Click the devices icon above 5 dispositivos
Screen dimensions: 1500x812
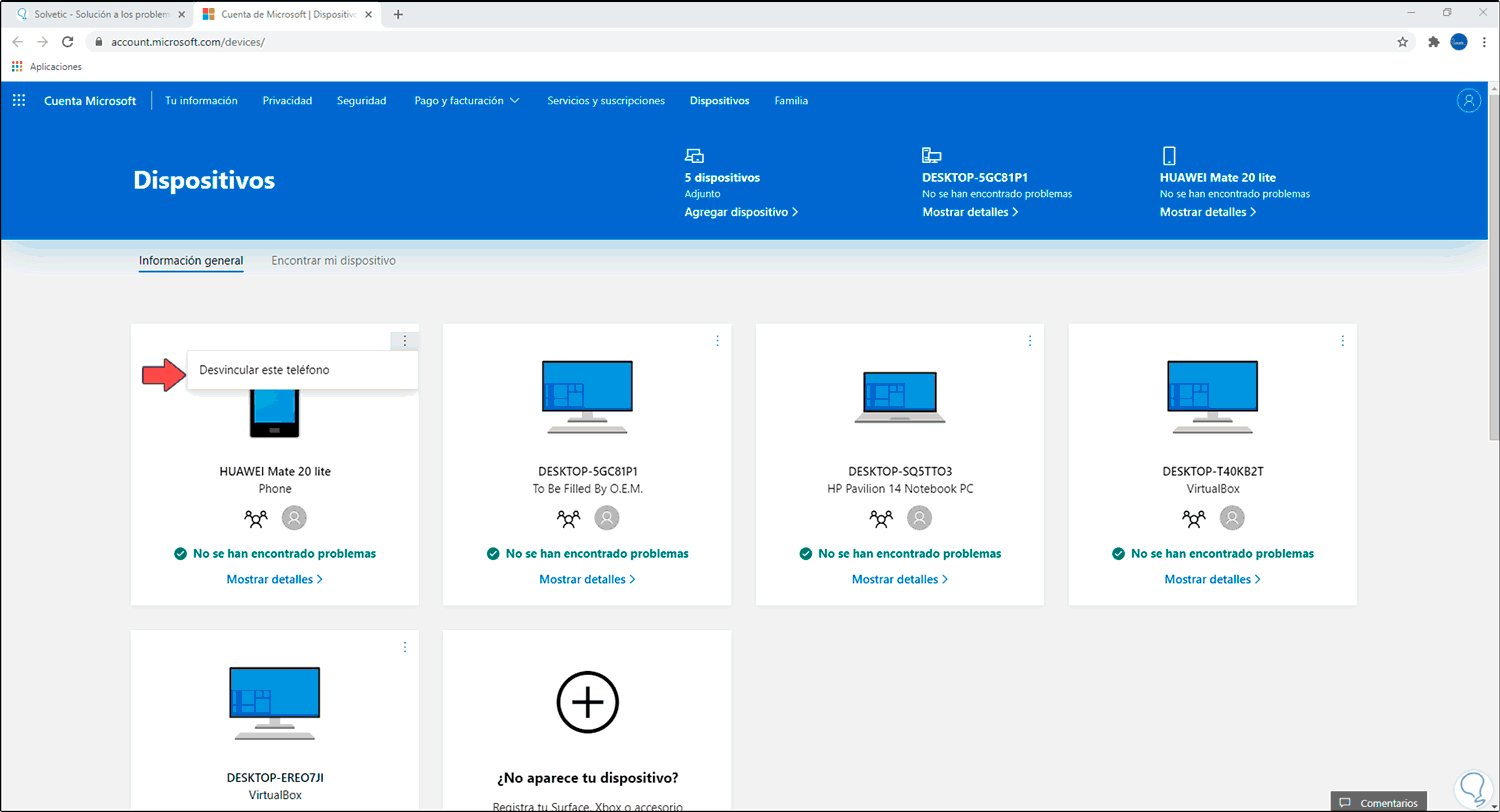[x=694, y=155]
